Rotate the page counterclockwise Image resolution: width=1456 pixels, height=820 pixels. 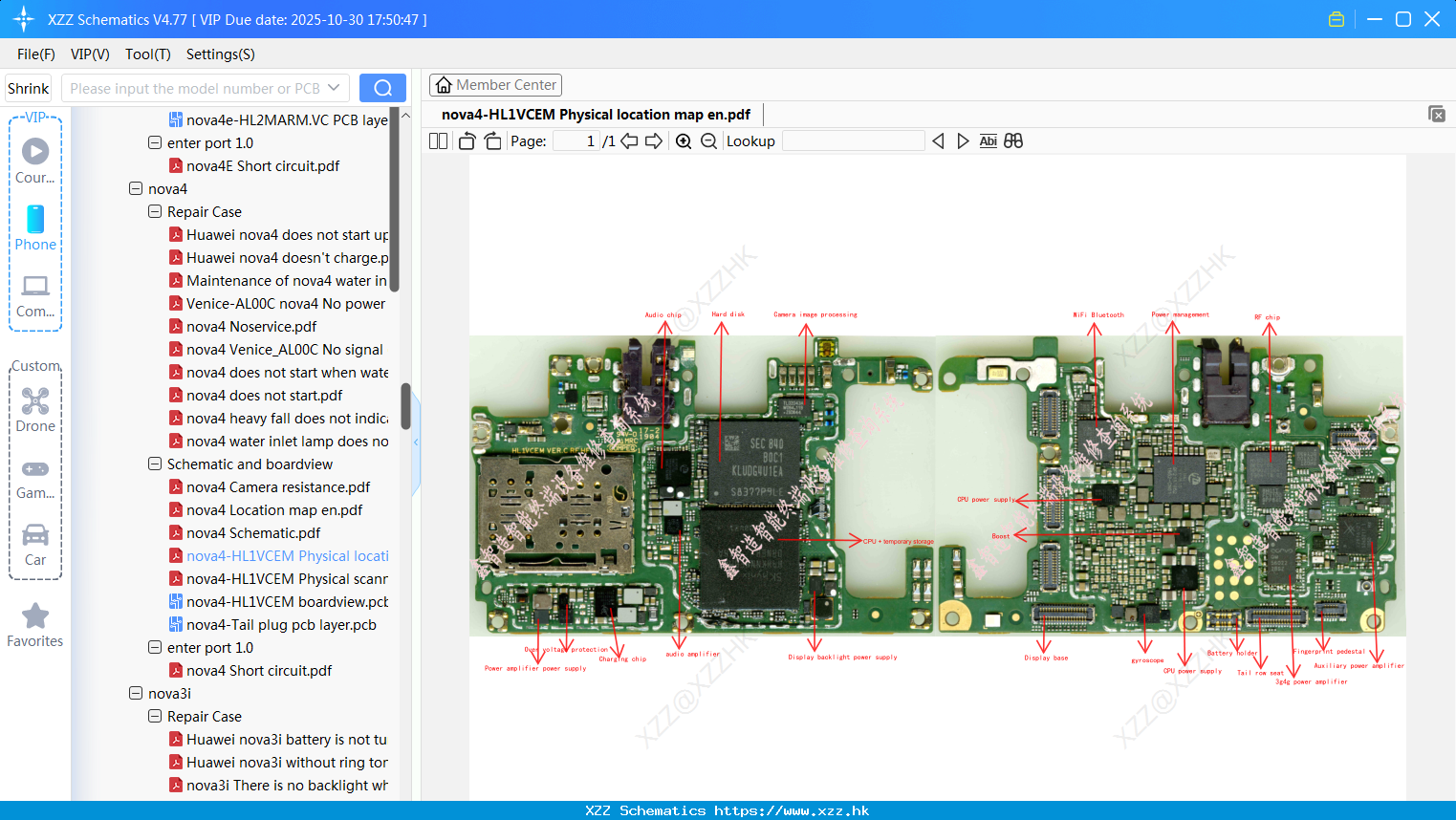[467, 141]
